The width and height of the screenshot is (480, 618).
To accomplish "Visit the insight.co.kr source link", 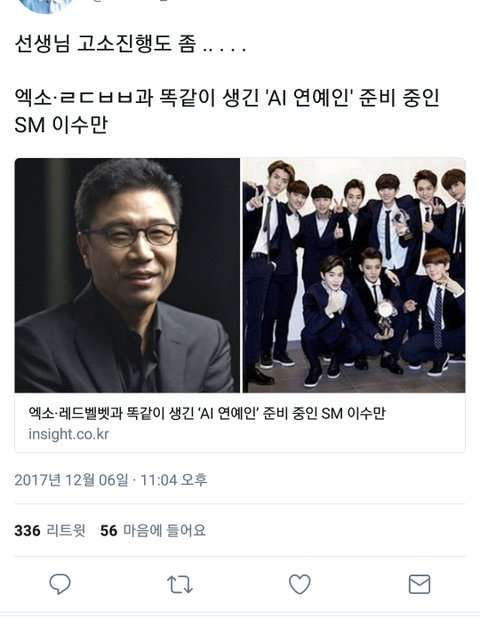I will (69, 434).
